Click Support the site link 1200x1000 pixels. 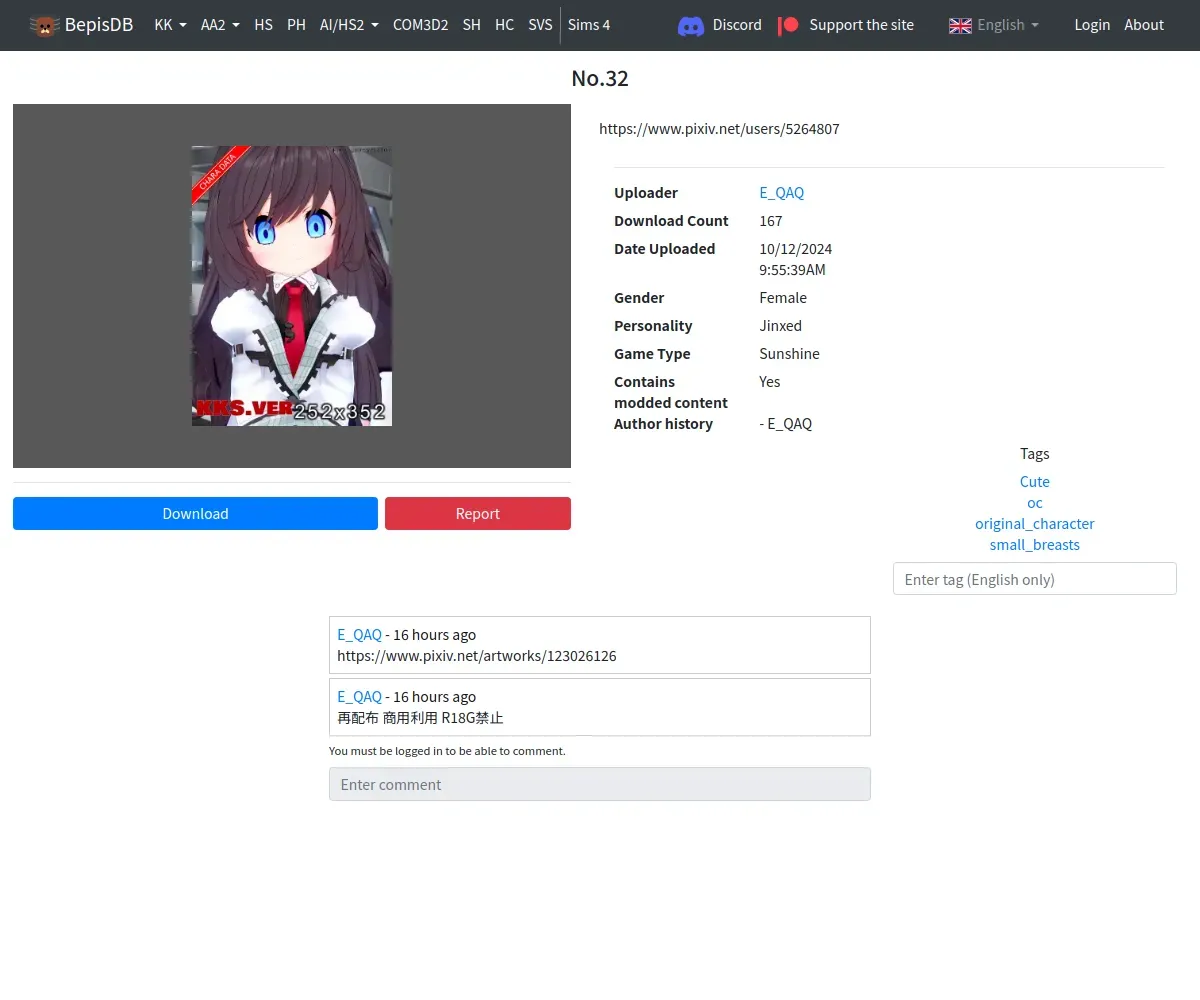point(861,25)
